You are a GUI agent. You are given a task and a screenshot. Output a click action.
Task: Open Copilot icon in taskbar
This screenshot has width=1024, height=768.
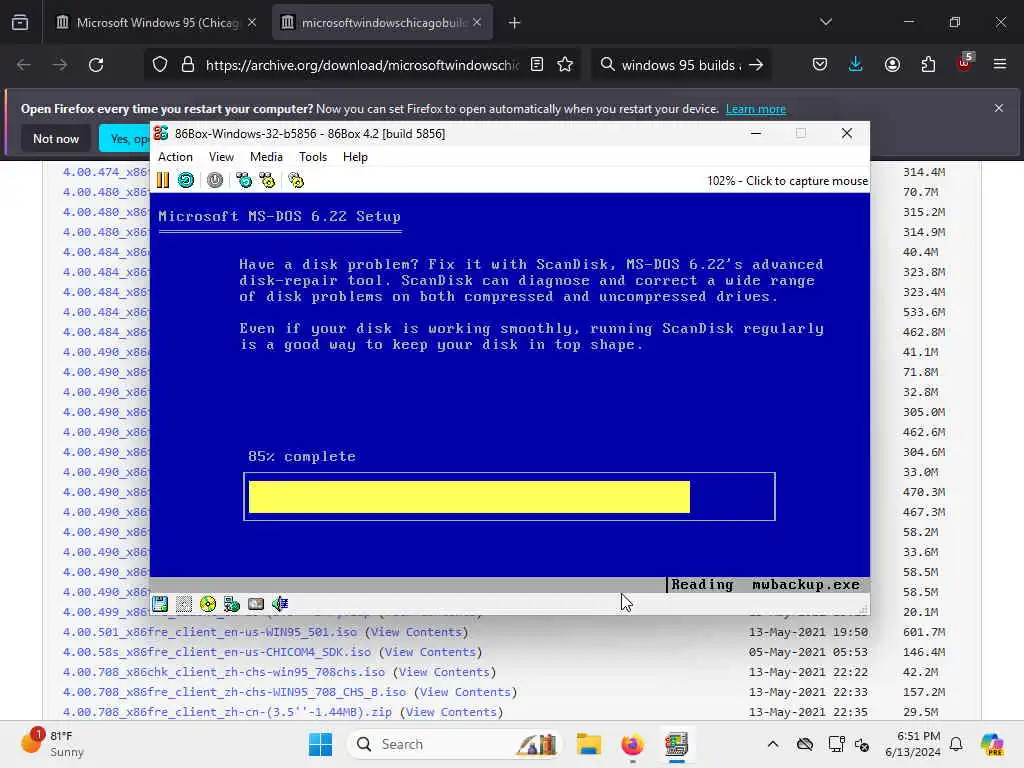click(x=992, y=744)
